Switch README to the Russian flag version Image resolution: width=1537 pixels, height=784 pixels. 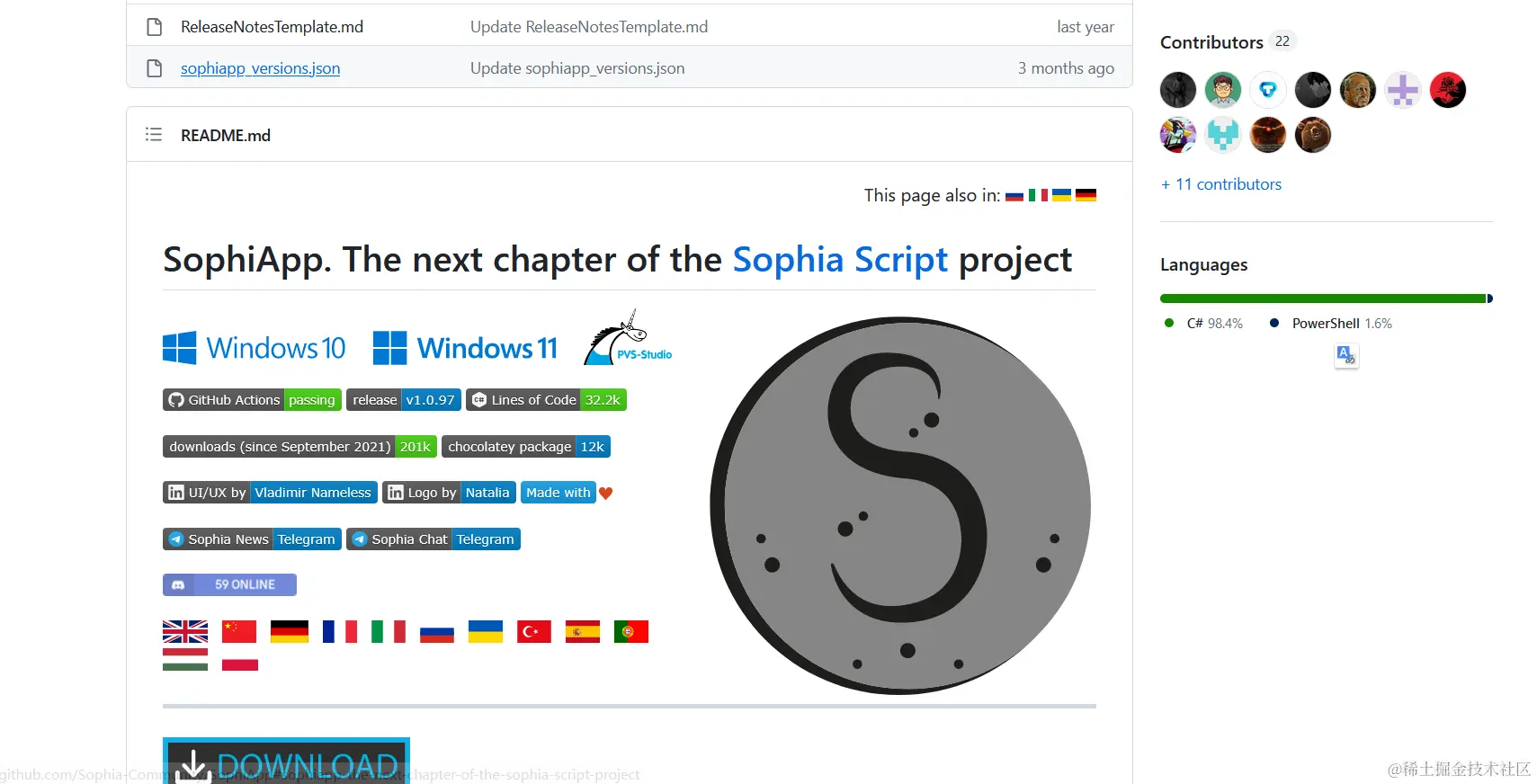coord(1014,196)
